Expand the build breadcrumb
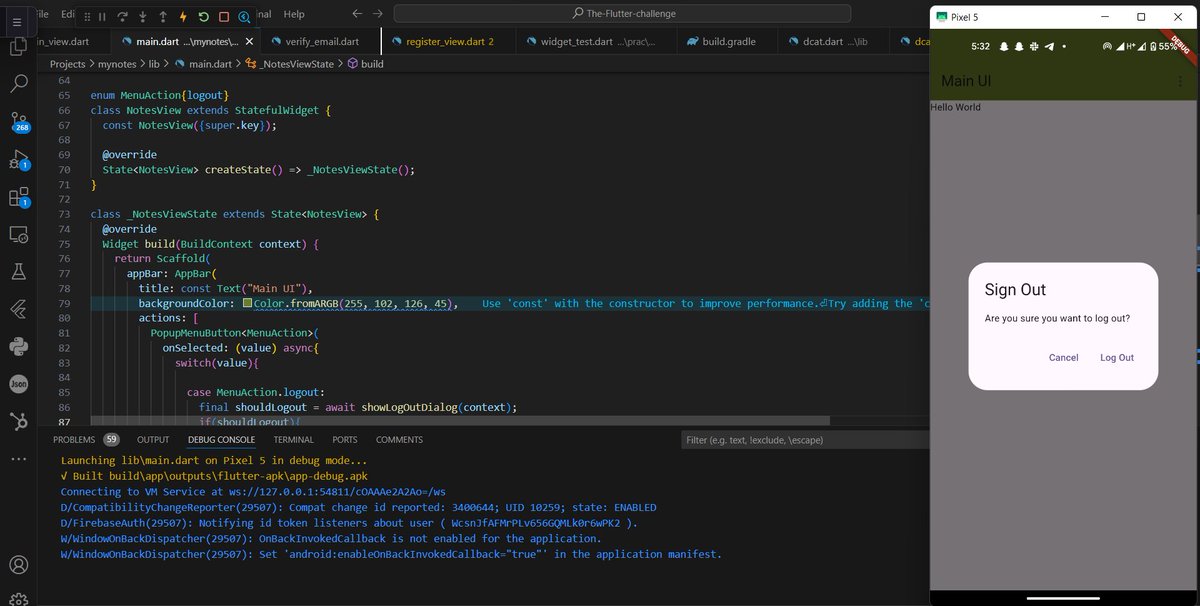Image resolution: width=1200 pixels, height=606 pixels. [365, 64]
